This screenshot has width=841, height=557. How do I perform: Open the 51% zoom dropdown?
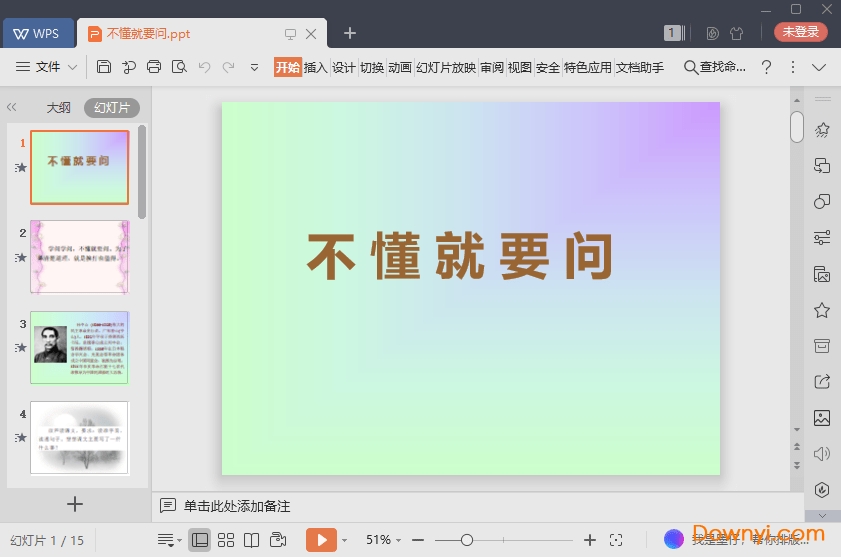383,540
